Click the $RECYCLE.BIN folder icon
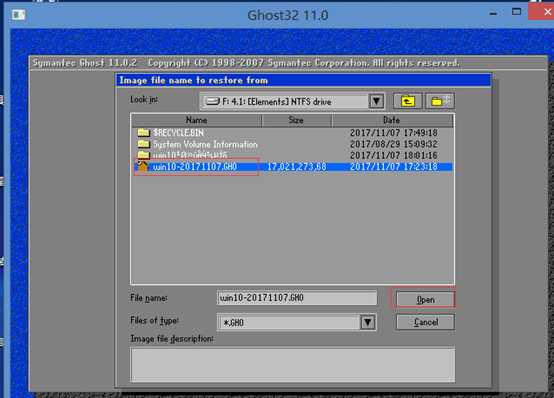Screen dimensions: 554x398 point(143,133)
